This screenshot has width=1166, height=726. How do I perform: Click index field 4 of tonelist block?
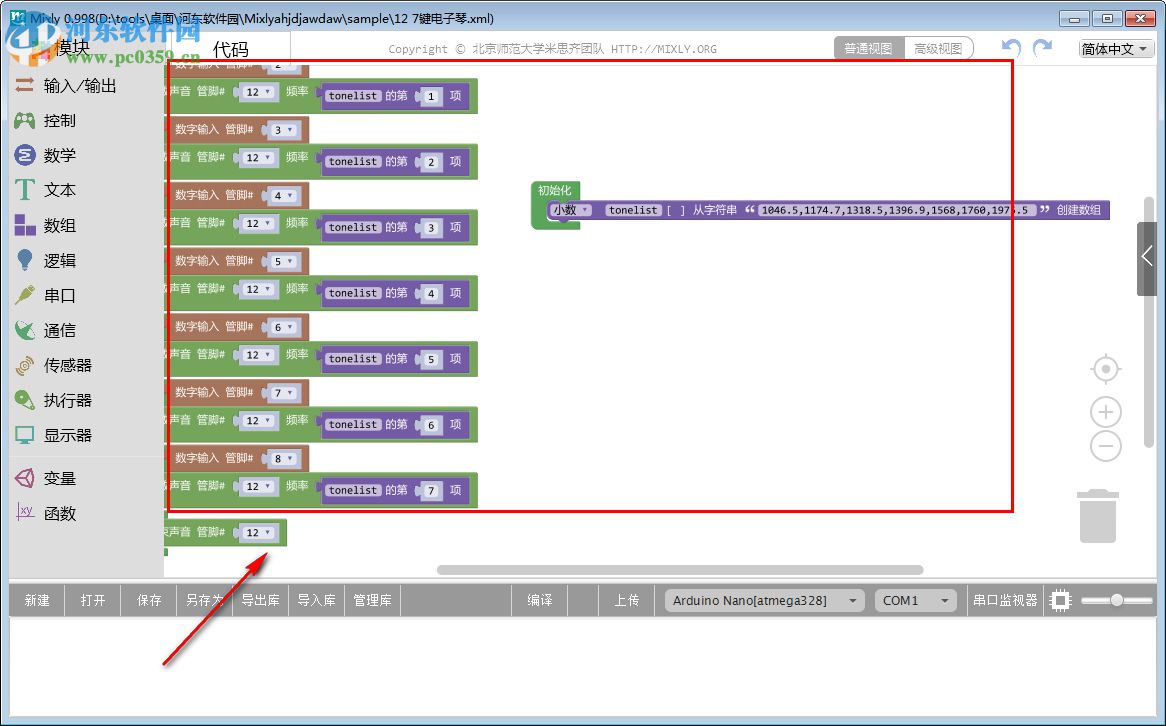(x=431, y=294)
